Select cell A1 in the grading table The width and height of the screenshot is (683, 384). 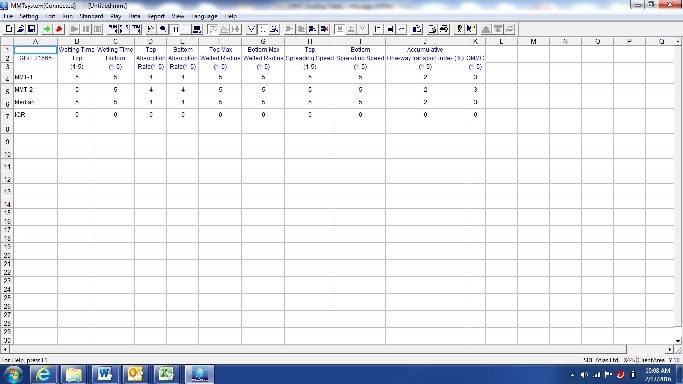[35, 50]
